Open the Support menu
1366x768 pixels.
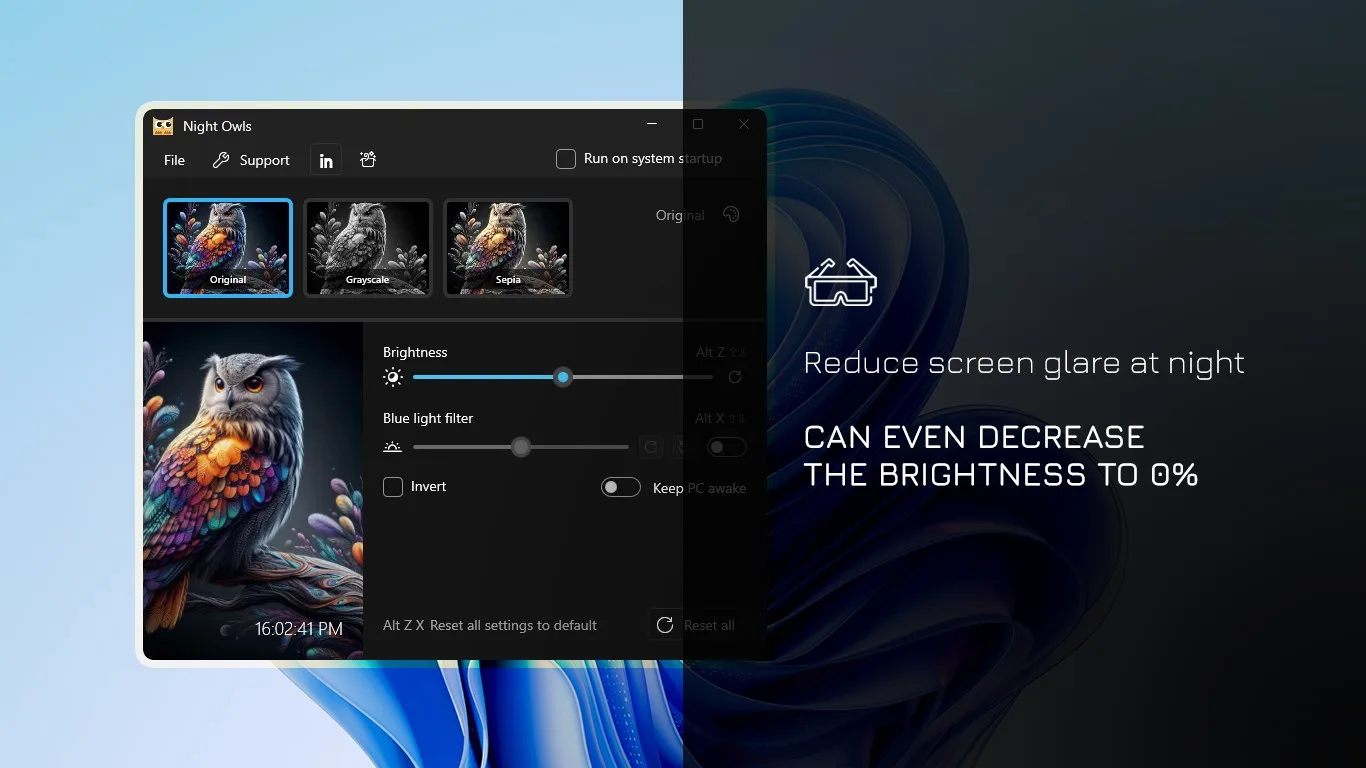click(x=251, y=160)
